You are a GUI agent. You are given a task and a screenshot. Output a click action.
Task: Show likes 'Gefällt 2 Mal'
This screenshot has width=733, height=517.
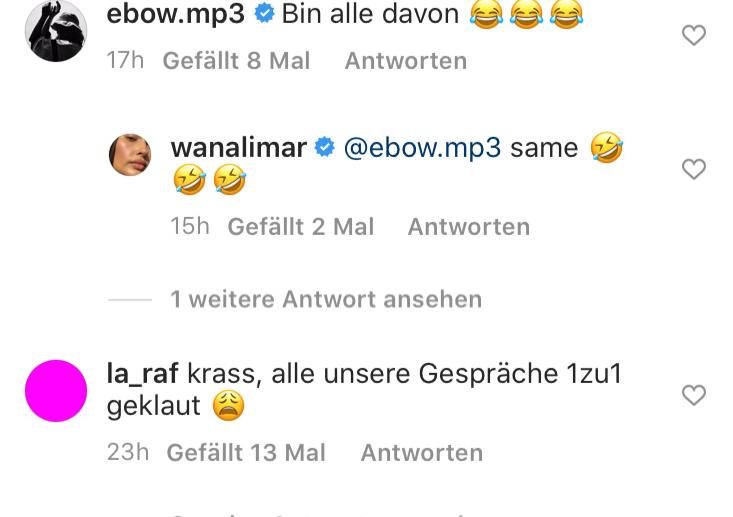point(300,227)
